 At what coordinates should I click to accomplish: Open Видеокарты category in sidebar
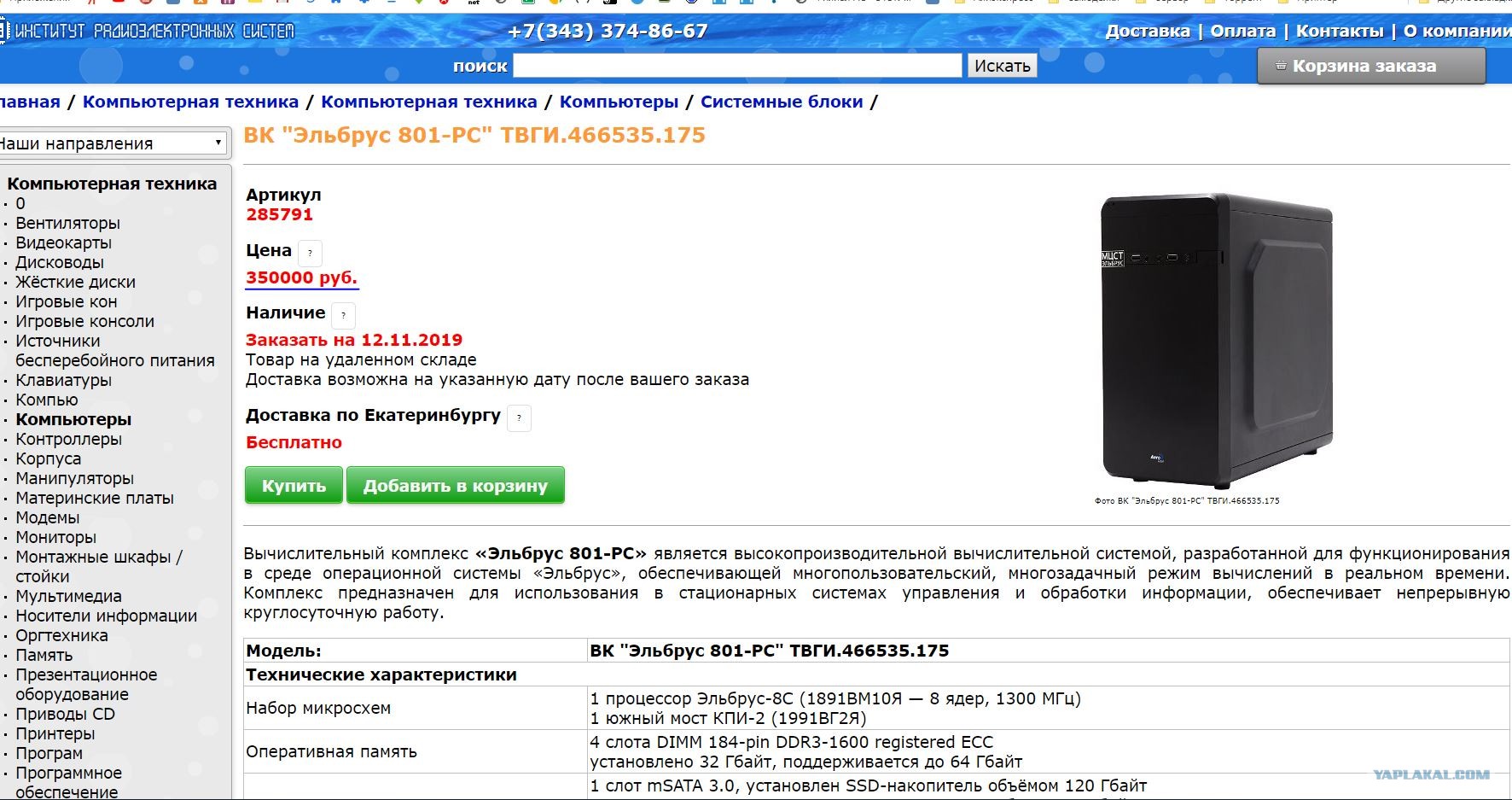[x=63, y=242]
